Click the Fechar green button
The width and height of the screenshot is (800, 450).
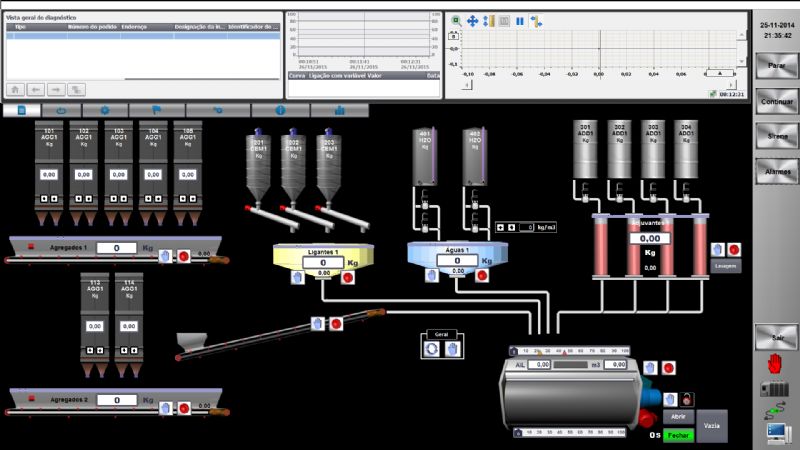coord(678,435)
